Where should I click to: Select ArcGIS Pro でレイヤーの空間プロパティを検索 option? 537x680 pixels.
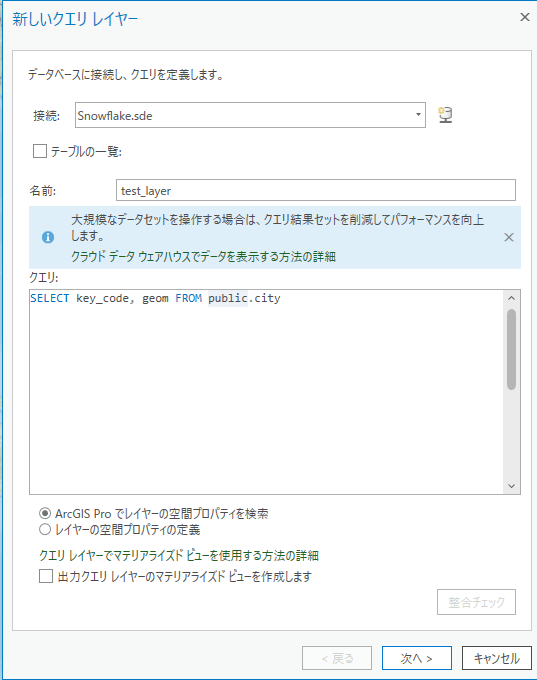pyautogui.click(x=45, y=513)
